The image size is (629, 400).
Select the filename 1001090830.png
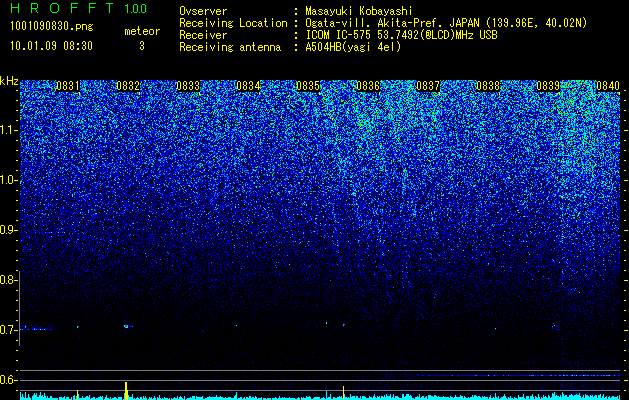click(x=52, y=27)
